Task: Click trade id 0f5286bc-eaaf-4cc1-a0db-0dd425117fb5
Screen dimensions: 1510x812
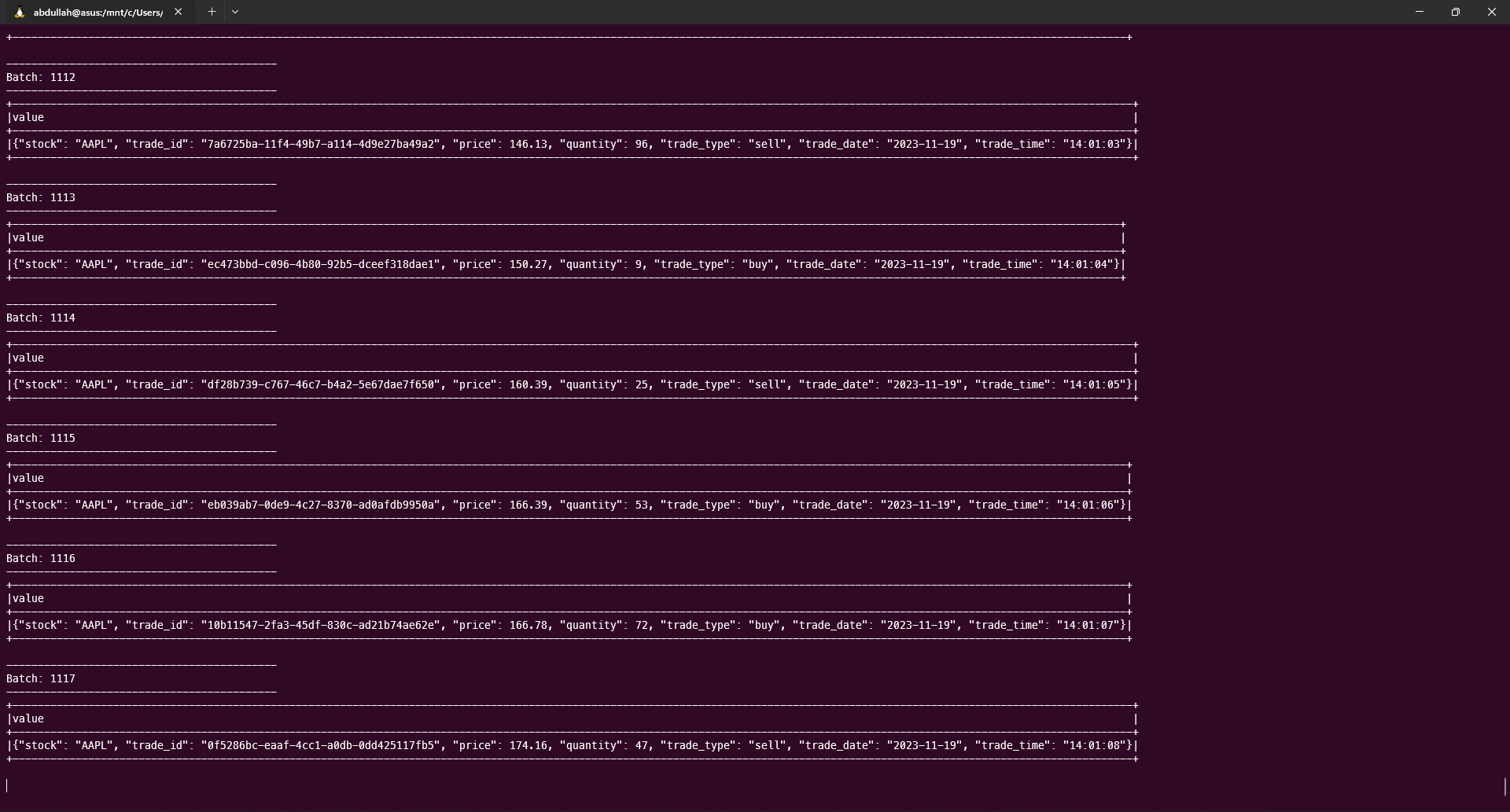Action: pos(321,745)
